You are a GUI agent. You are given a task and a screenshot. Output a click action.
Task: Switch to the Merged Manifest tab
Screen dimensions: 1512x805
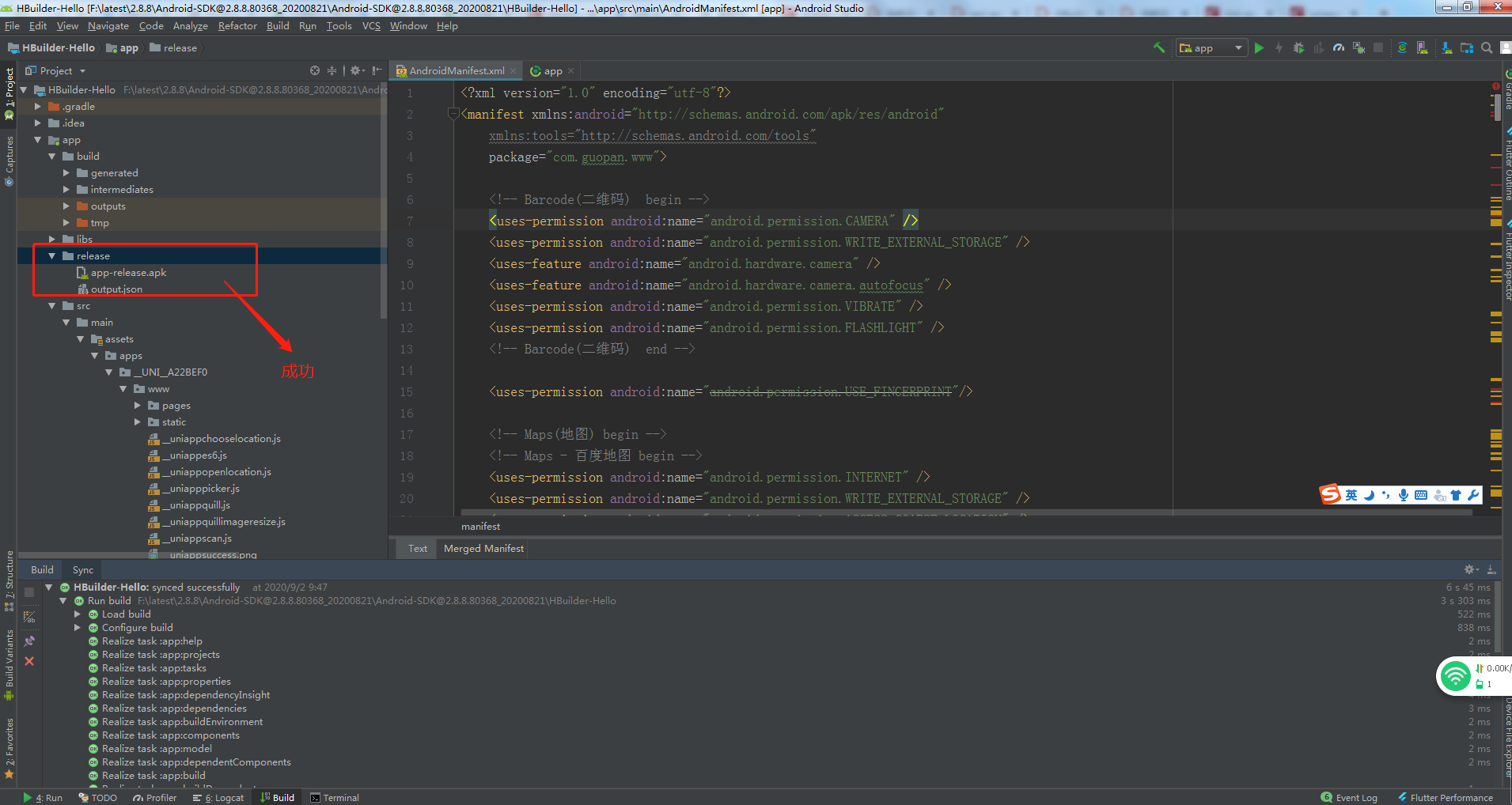click(x=483, y=549)
